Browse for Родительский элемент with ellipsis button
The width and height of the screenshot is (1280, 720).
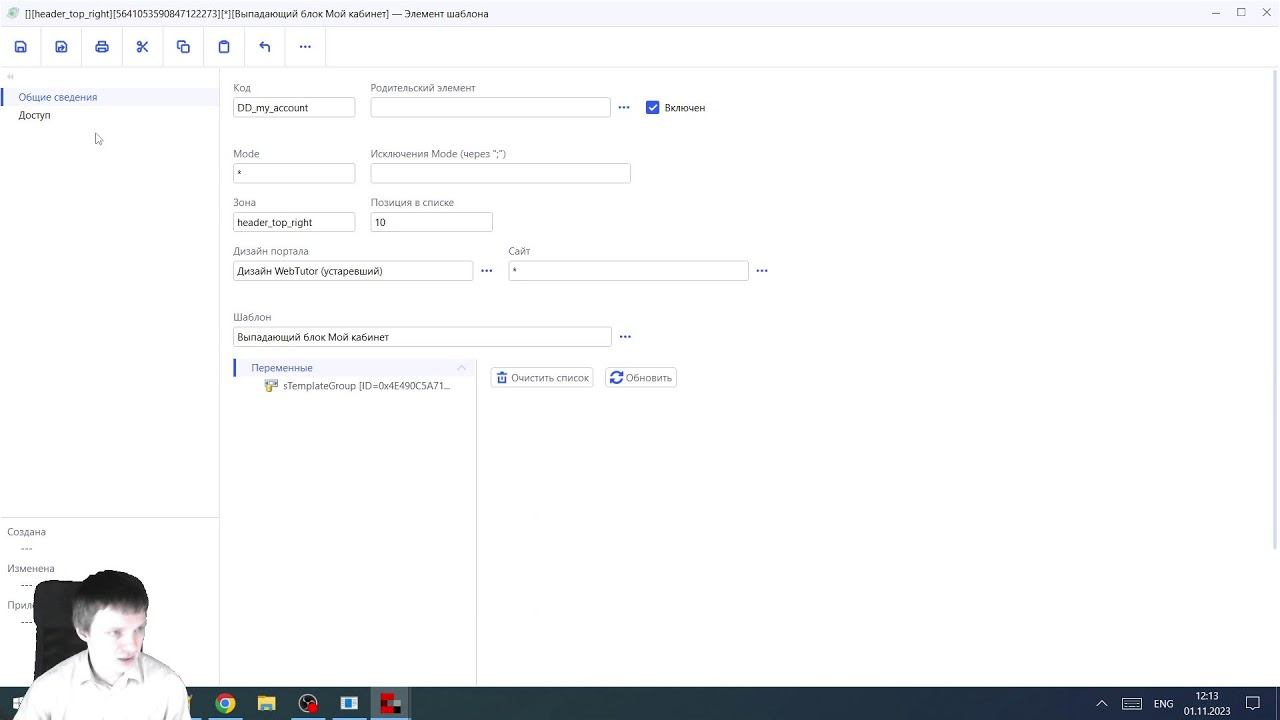[624, 108]
